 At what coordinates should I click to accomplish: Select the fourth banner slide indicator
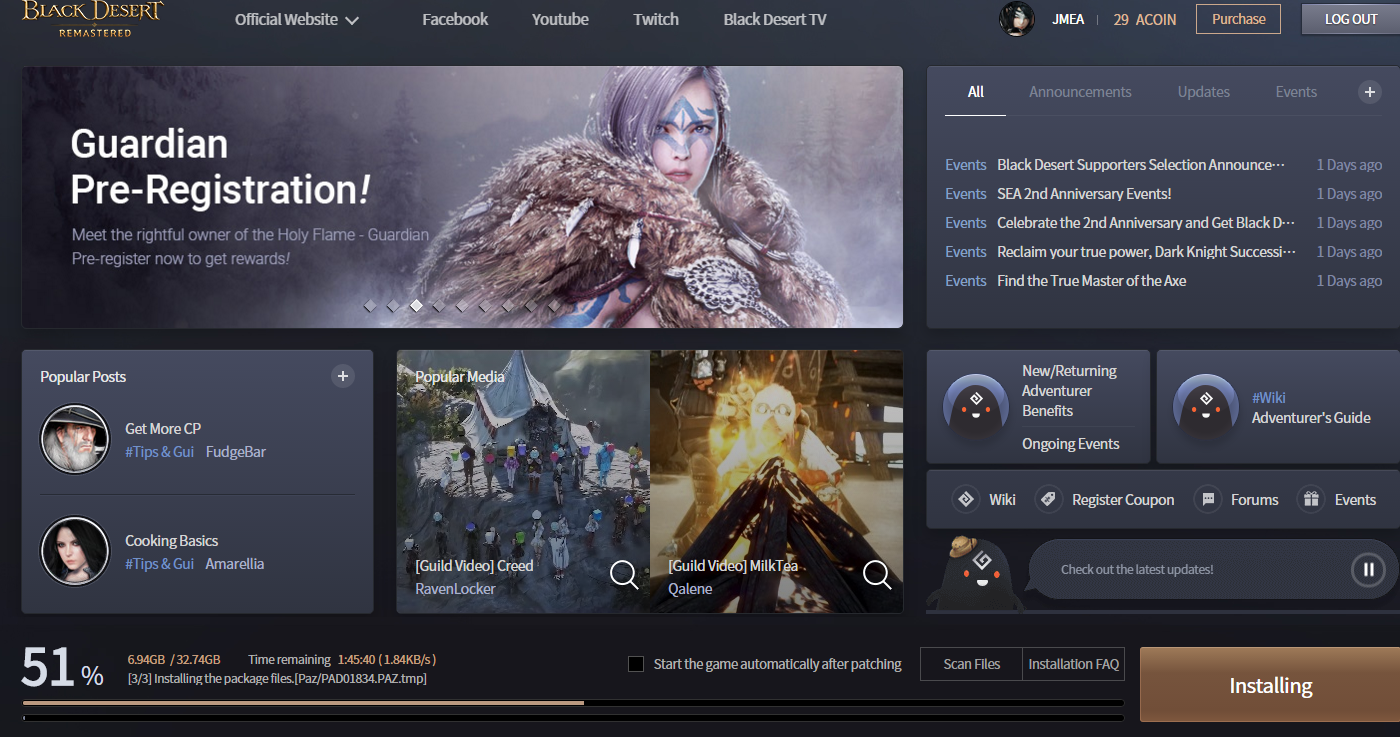tap(439, 306)
